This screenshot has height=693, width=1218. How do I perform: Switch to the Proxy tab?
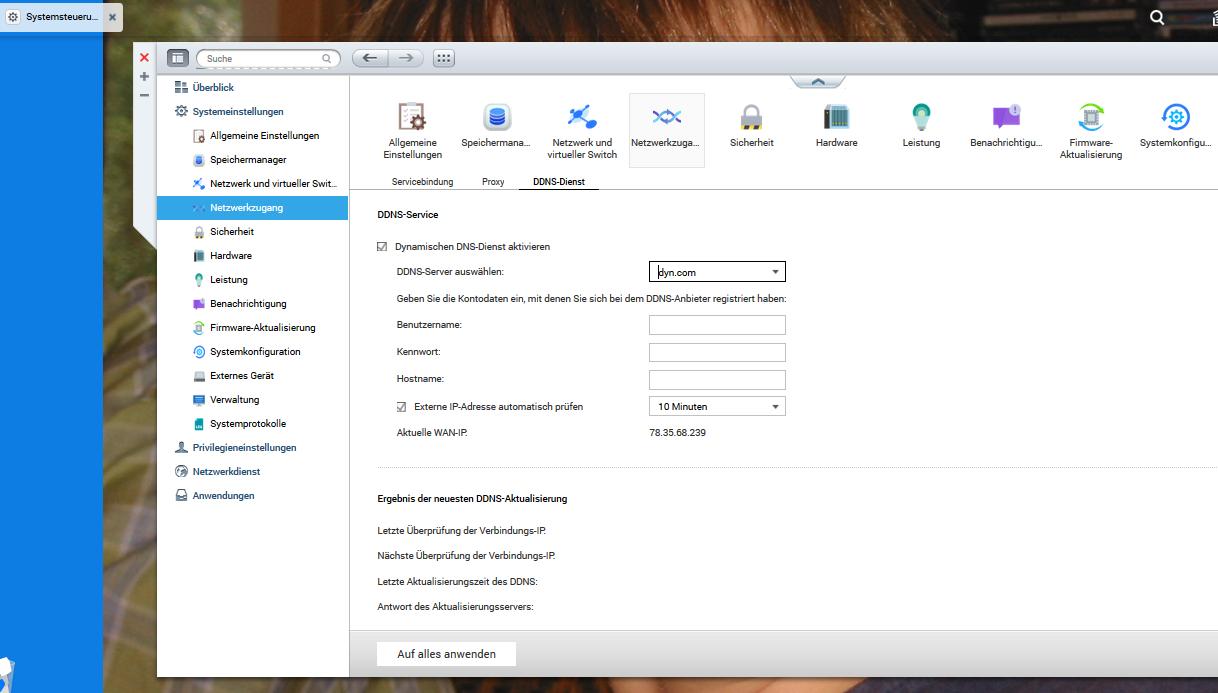(492, 182)
